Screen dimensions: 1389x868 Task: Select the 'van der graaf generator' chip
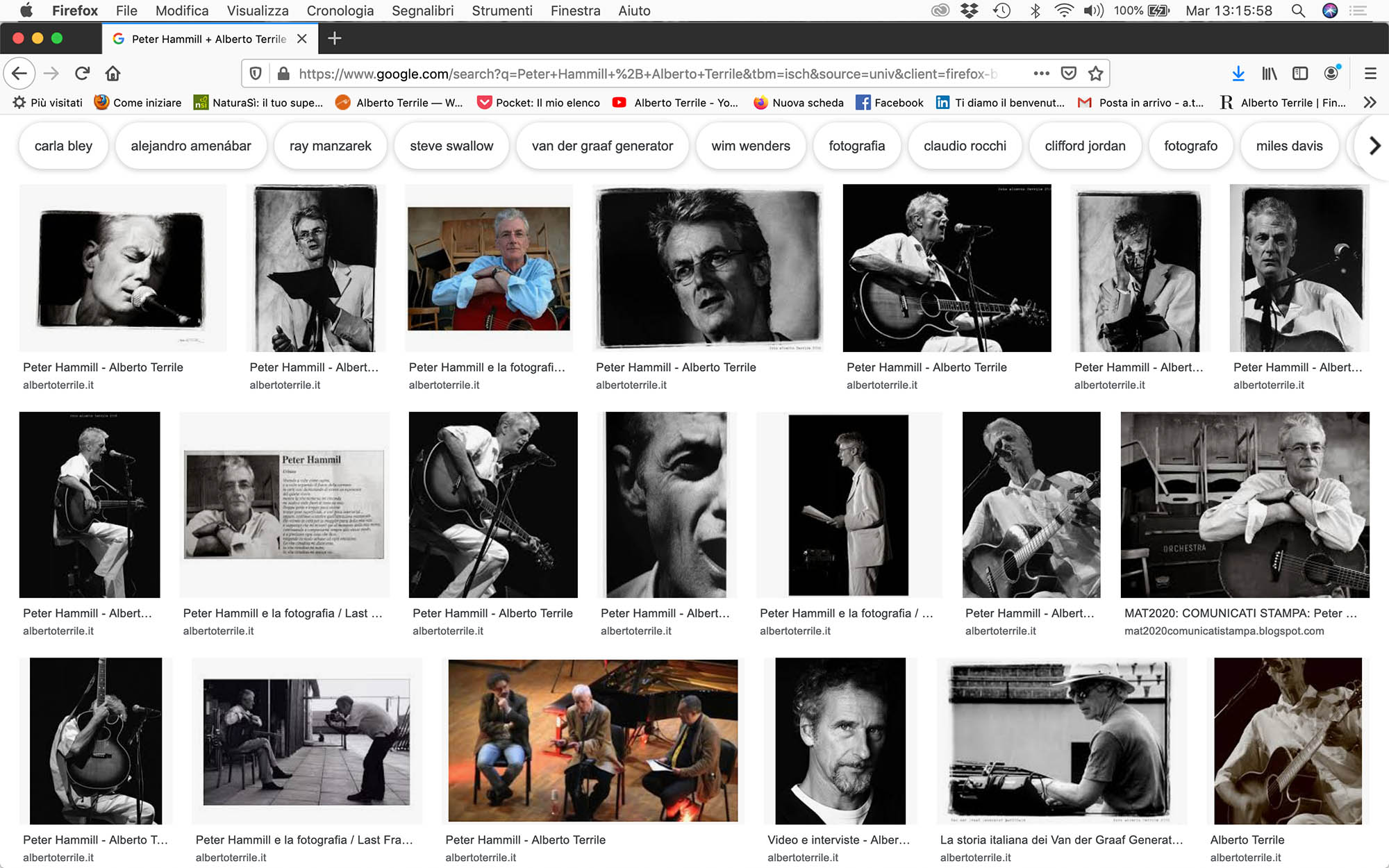tap(602, 146)
